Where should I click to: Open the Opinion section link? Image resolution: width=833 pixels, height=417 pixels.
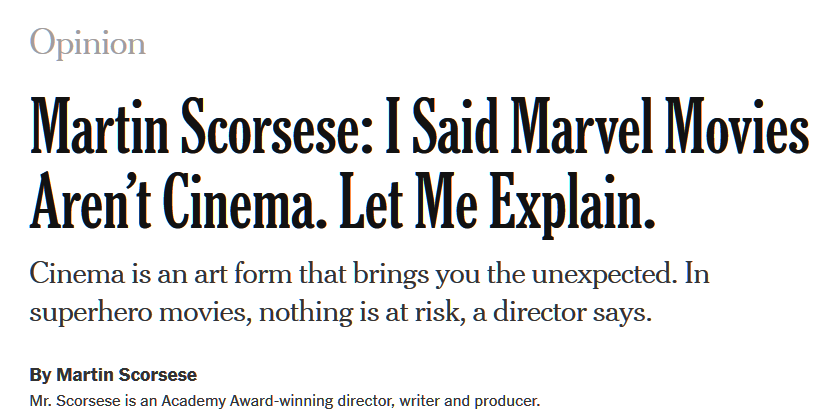[88, 43]
